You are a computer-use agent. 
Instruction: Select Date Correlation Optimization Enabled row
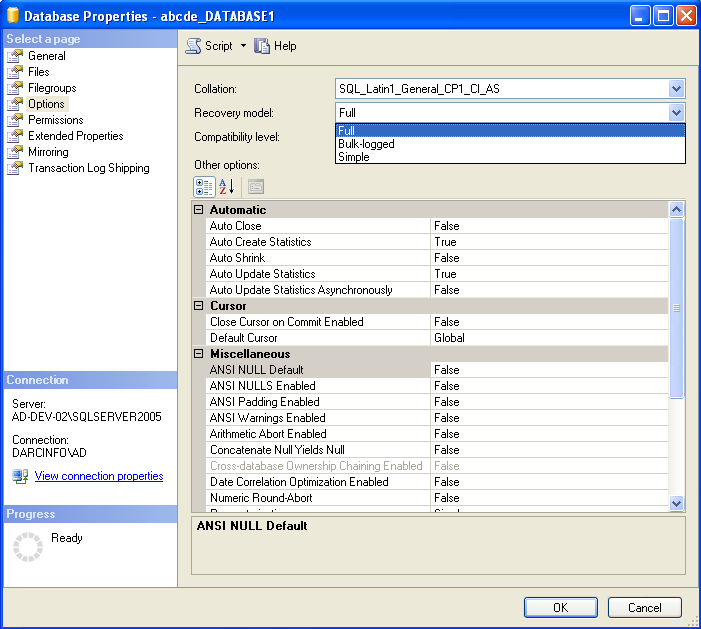437,482
